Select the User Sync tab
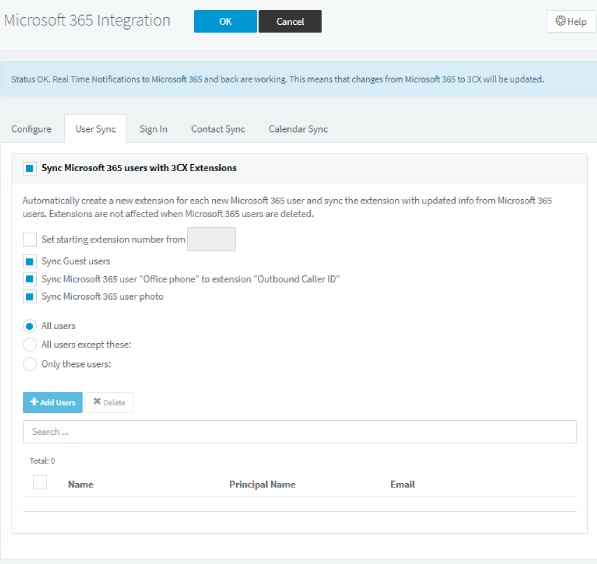 [x=96, y=129]
